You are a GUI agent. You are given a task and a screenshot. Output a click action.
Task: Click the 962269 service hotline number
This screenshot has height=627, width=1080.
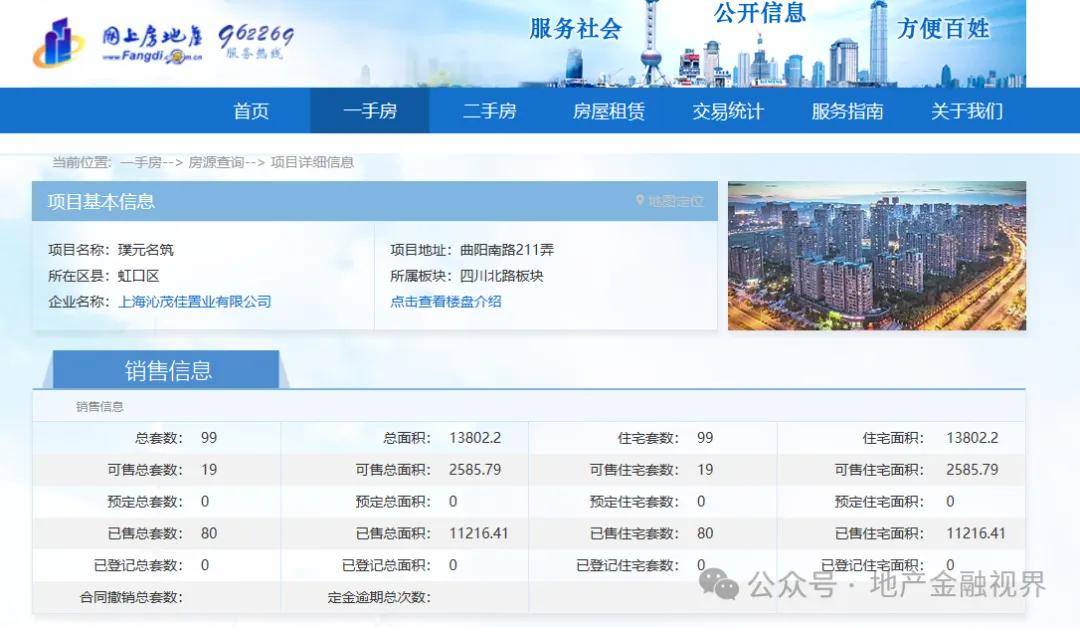click(256, 37)
